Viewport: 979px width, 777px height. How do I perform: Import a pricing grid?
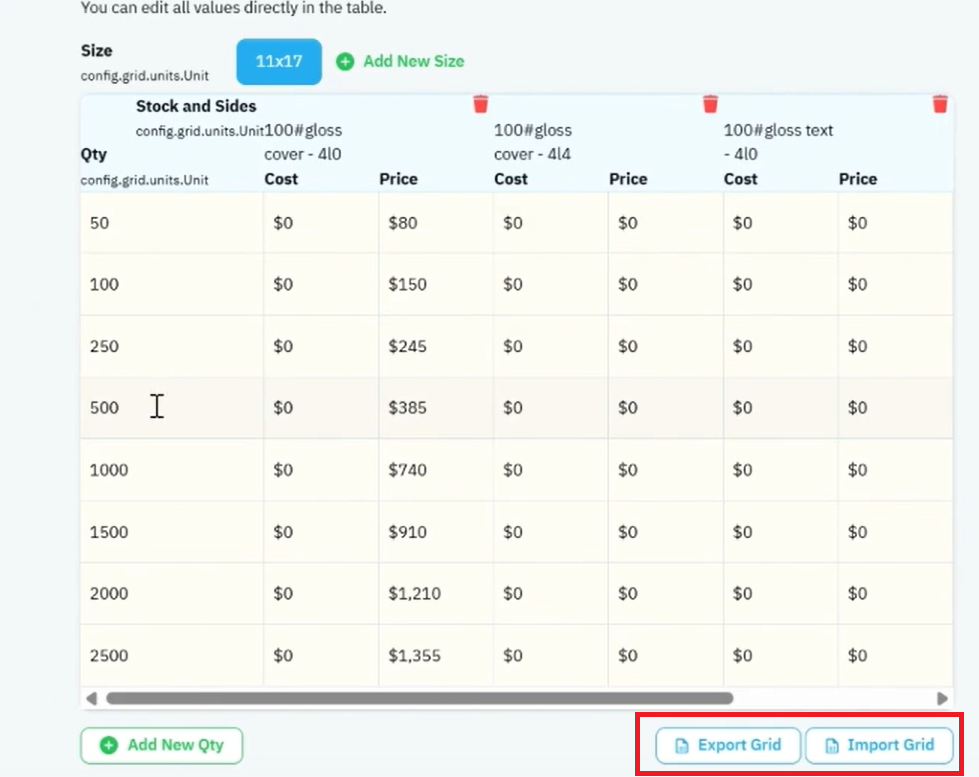pos(880,745)
